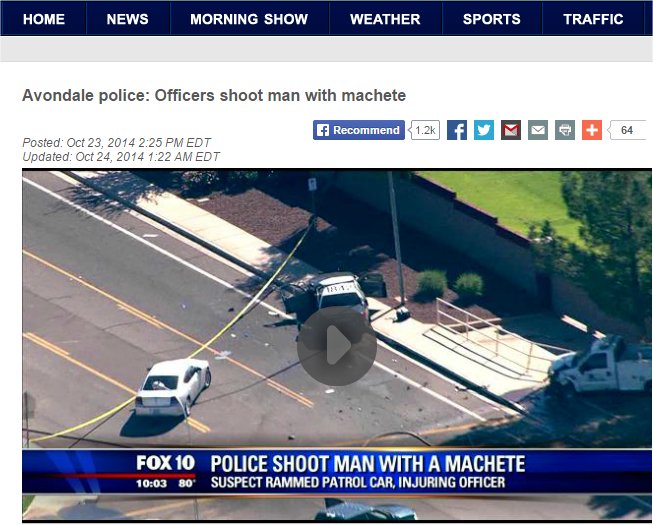
Task: Email this article with envelope icon
Action: point(538,130)
